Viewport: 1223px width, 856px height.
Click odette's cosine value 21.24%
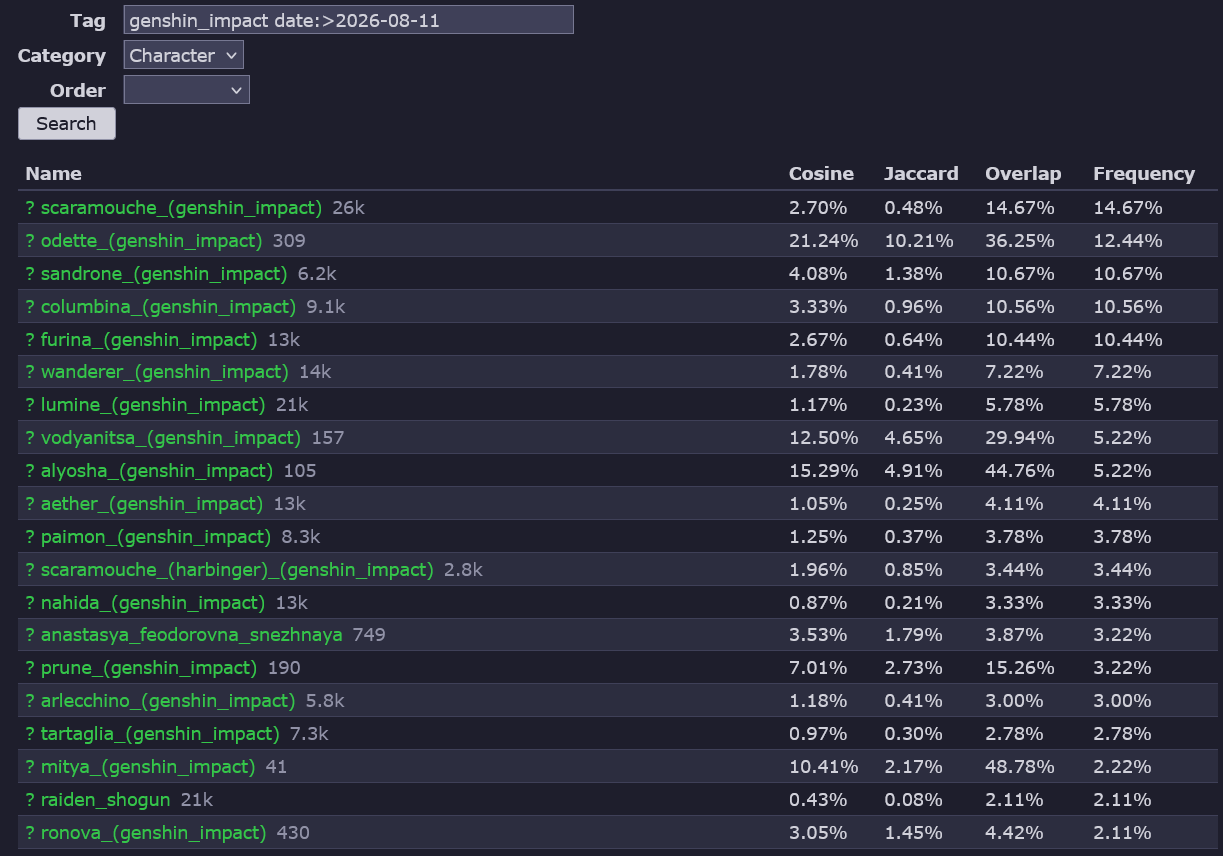[824, 241]
